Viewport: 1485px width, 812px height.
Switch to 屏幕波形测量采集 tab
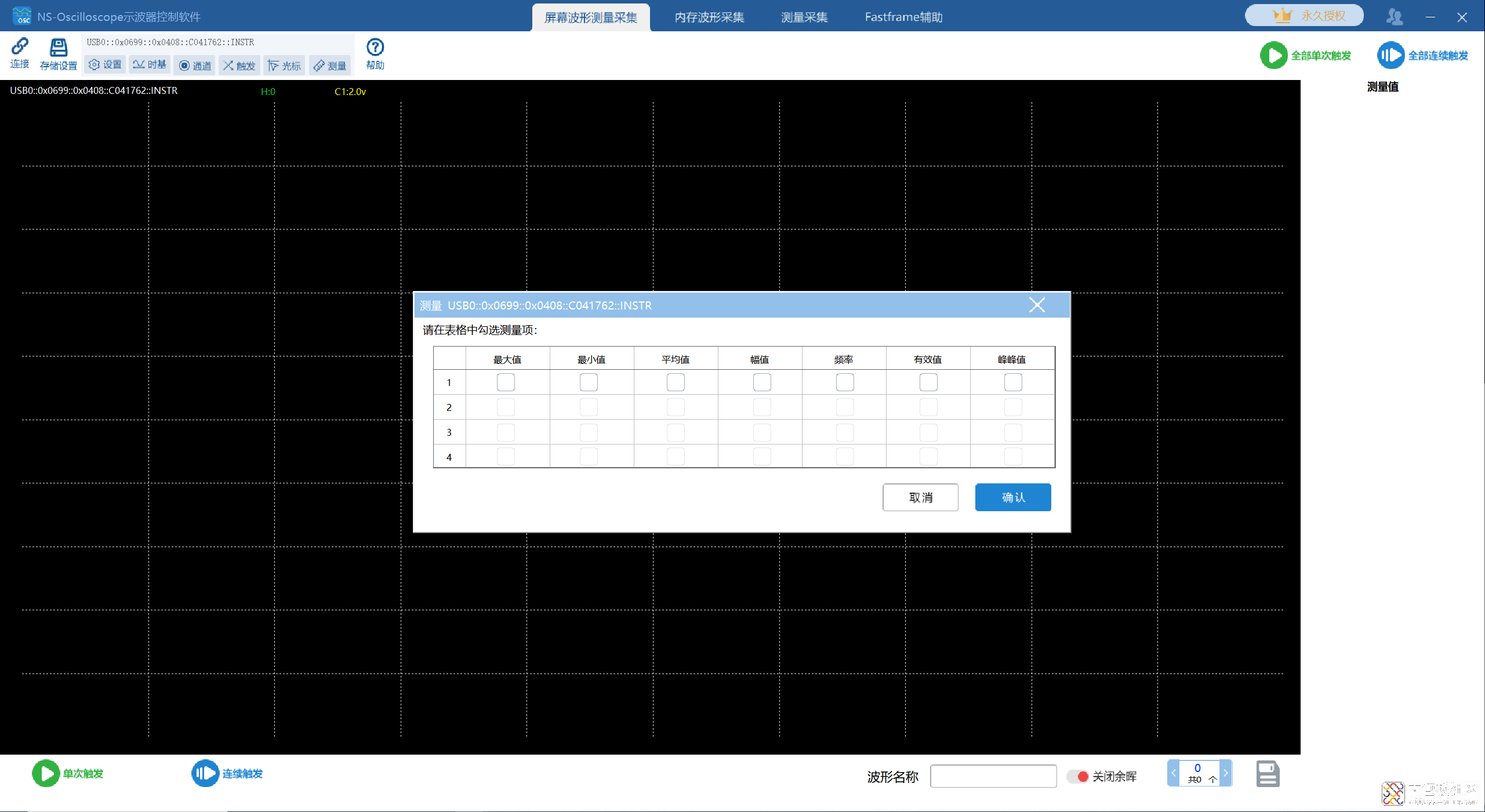point(591,17)
